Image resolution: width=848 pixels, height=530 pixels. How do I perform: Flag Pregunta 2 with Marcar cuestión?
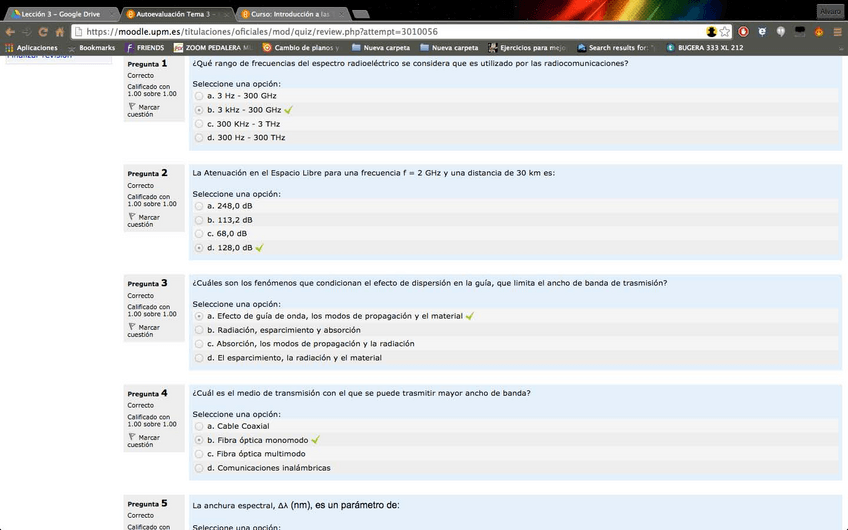(x=143, y=221)
